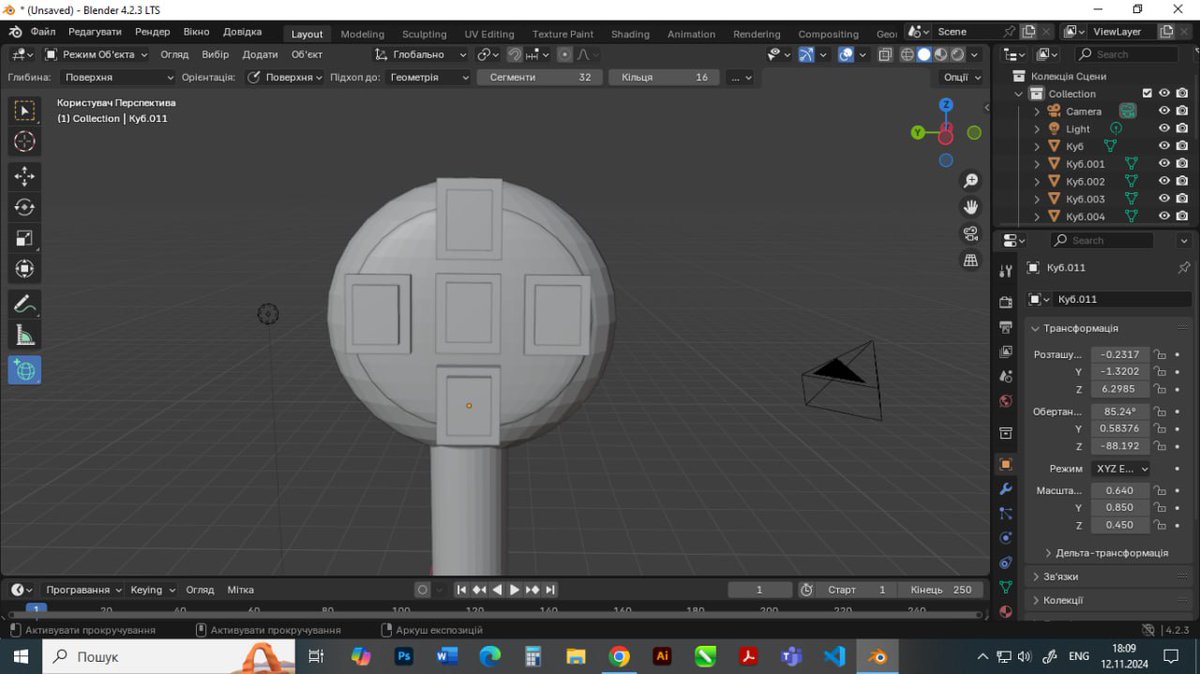Image resolution: width=1200 pixels, height=674 pixels.
Task: Click the active Add UV Sphere tool
Action: click(x=25, y=370)
